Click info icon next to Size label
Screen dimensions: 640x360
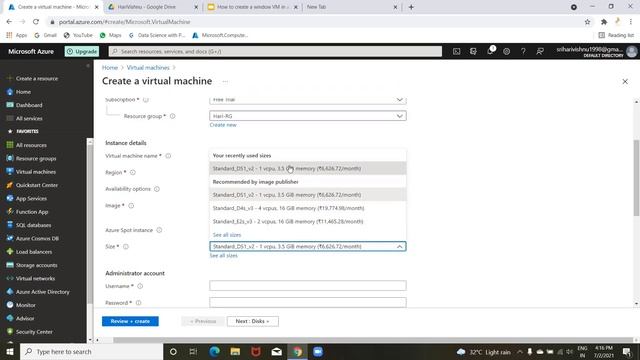tap(126, 247)
